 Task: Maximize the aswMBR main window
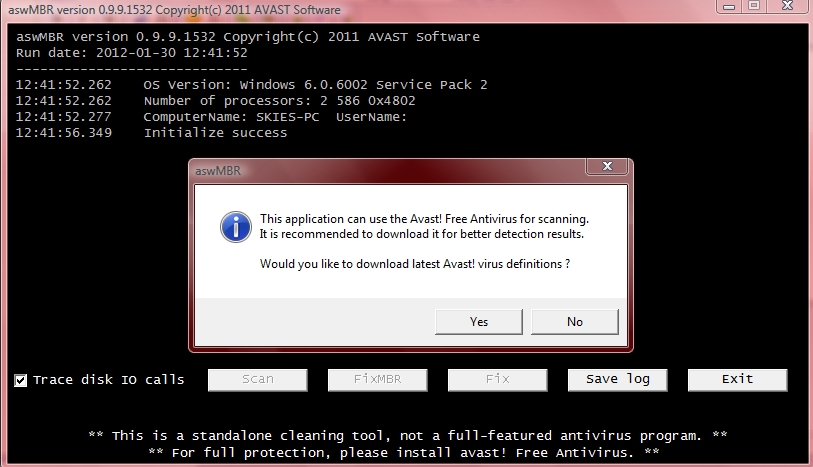754,7
